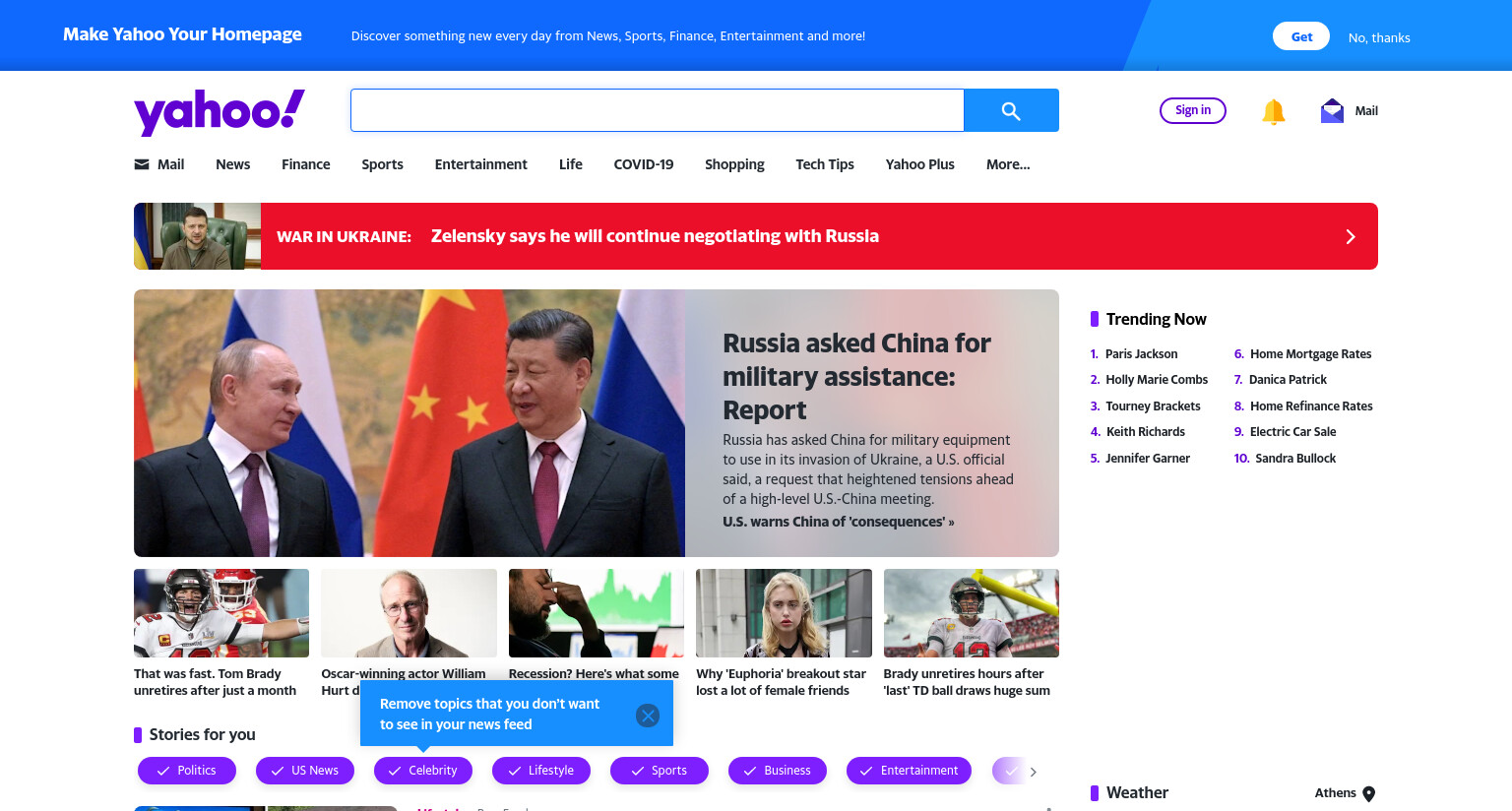Click the search magnifier button
This screenshot has width=1512, height=811.
(1011, 110)
